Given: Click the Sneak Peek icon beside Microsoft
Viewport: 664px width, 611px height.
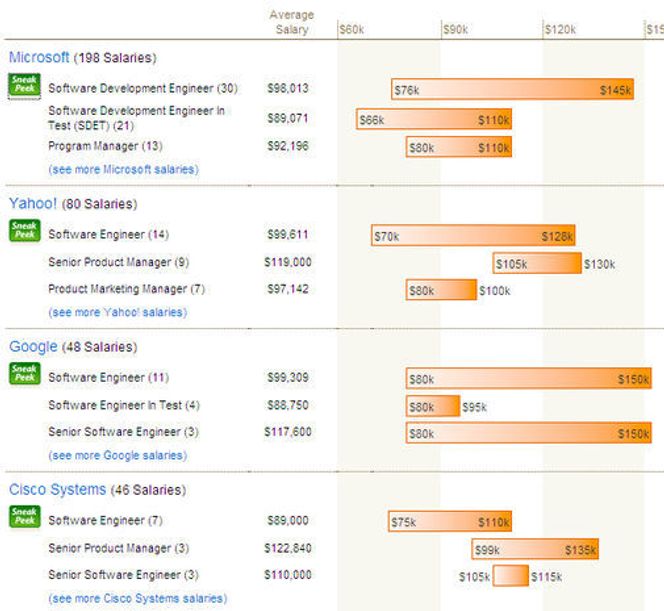Looking at the screenshot, I should point(25,85).
